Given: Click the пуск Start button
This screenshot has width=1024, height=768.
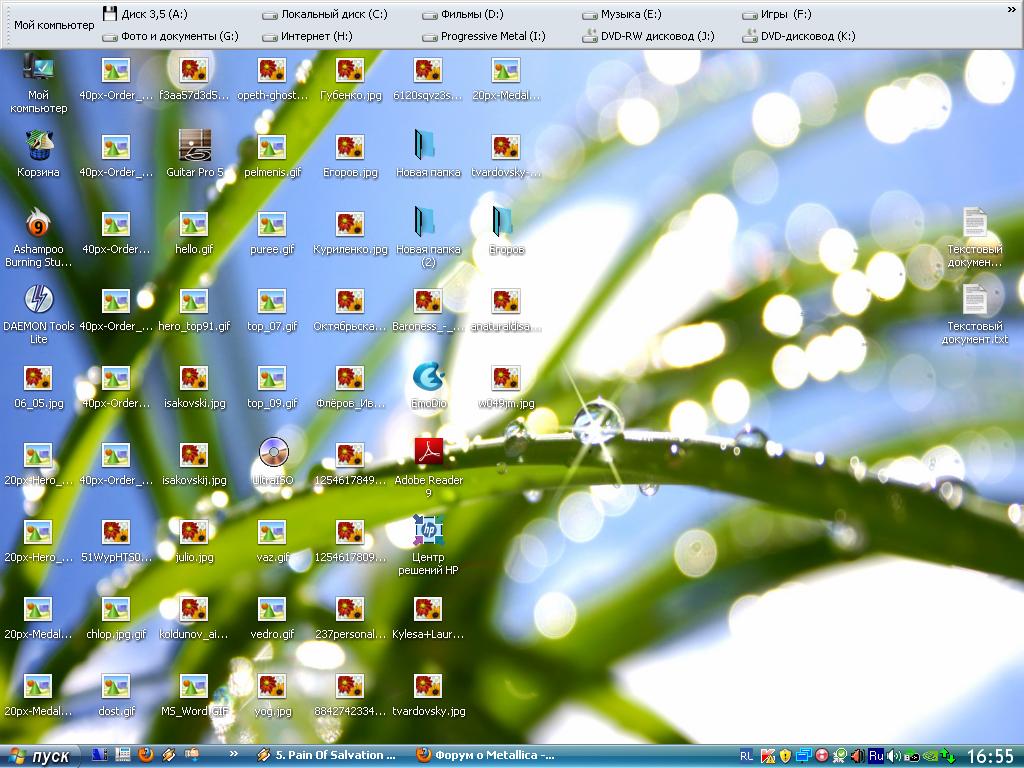Looking at the screenshot, I should (x=41, y=755).
